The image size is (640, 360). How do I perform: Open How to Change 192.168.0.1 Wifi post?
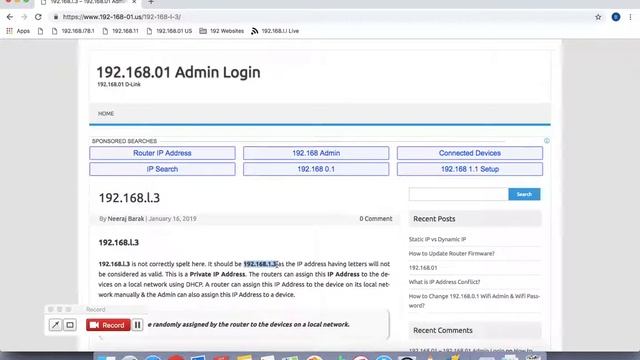[474, 301]
